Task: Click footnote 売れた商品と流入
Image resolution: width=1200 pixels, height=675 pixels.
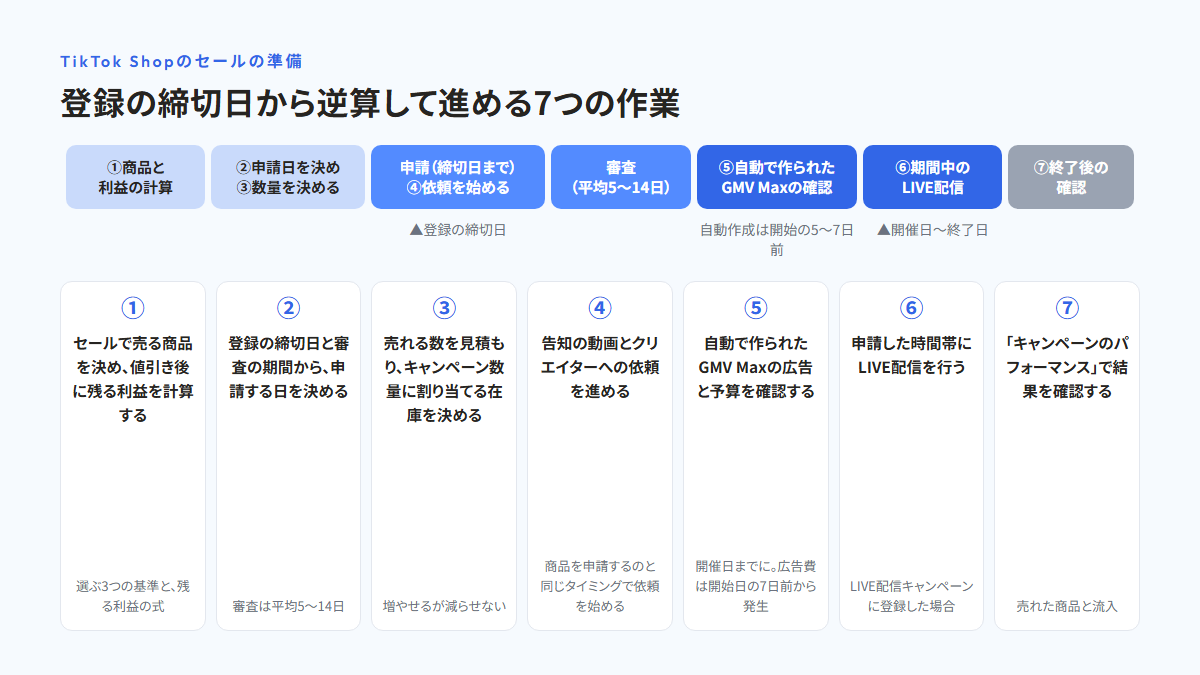Action: click(x=1067, y=606)
